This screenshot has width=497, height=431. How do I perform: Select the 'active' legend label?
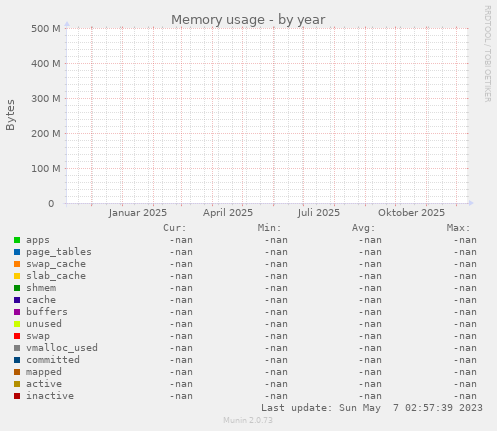point(44,384)
